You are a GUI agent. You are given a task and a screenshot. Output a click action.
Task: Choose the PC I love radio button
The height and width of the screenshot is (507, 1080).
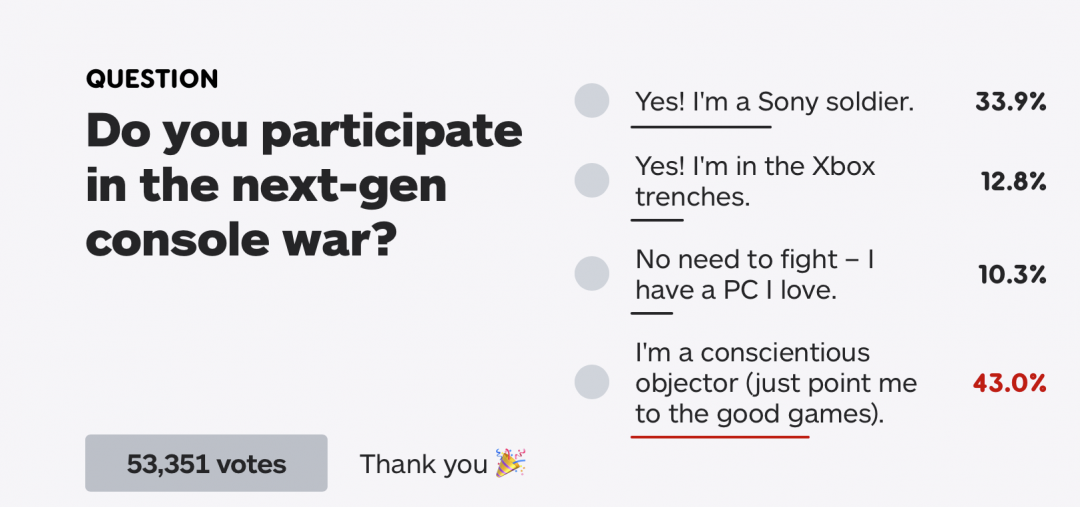[592, 274]
